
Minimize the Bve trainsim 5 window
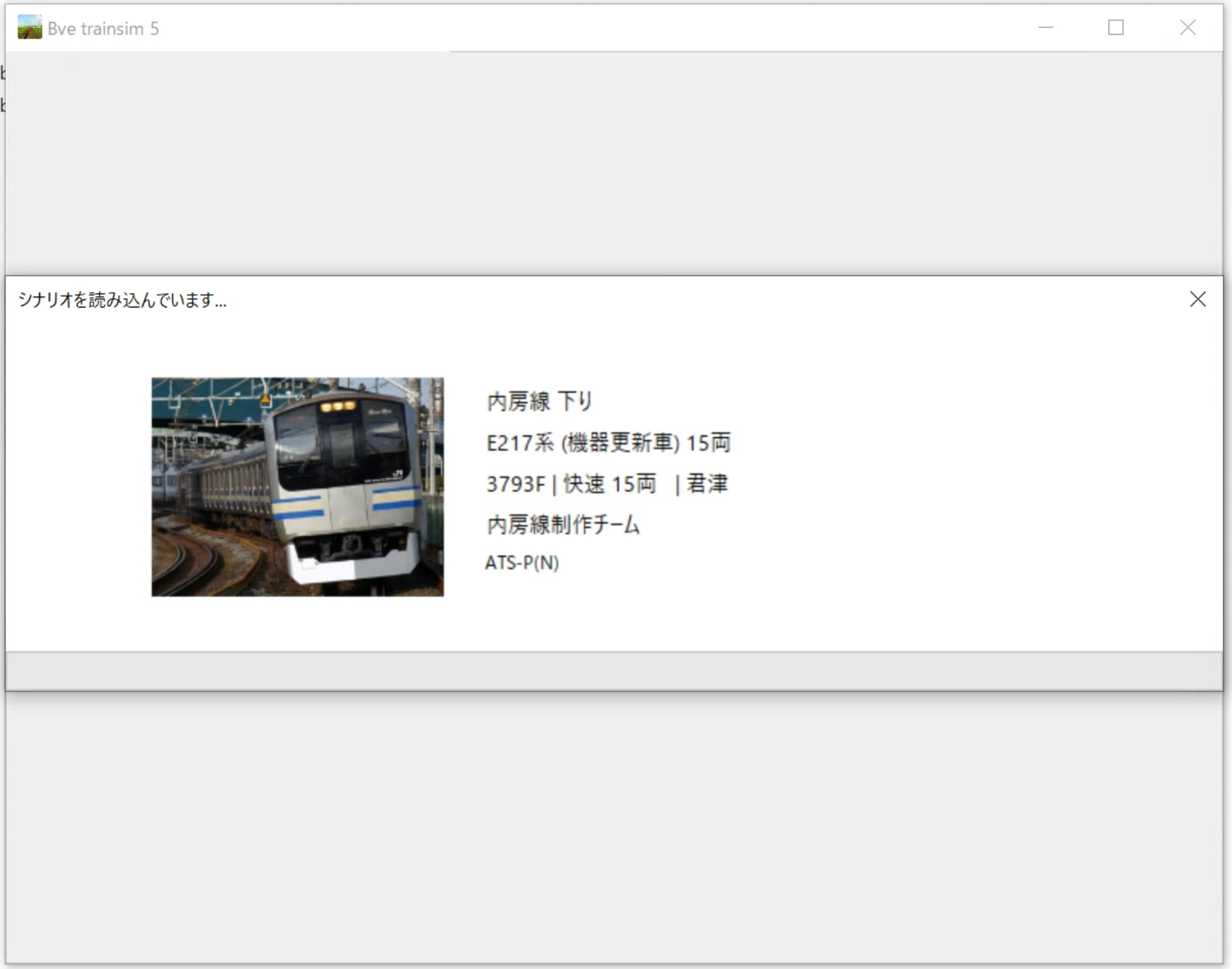click(x=1045, y=28)
